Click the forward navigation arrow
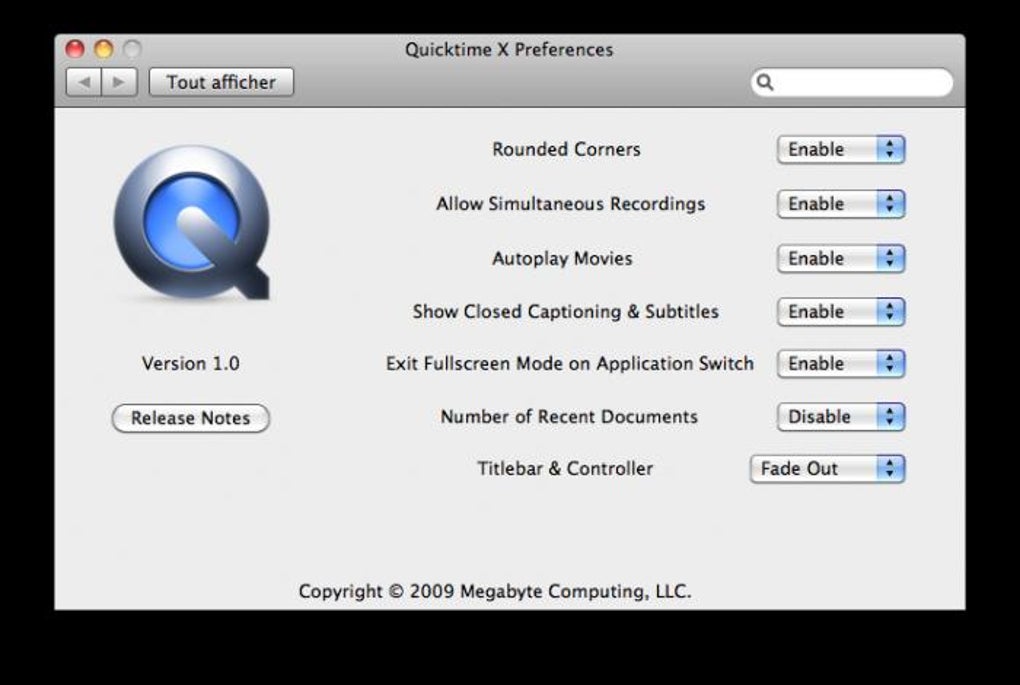 coord(118,82)
